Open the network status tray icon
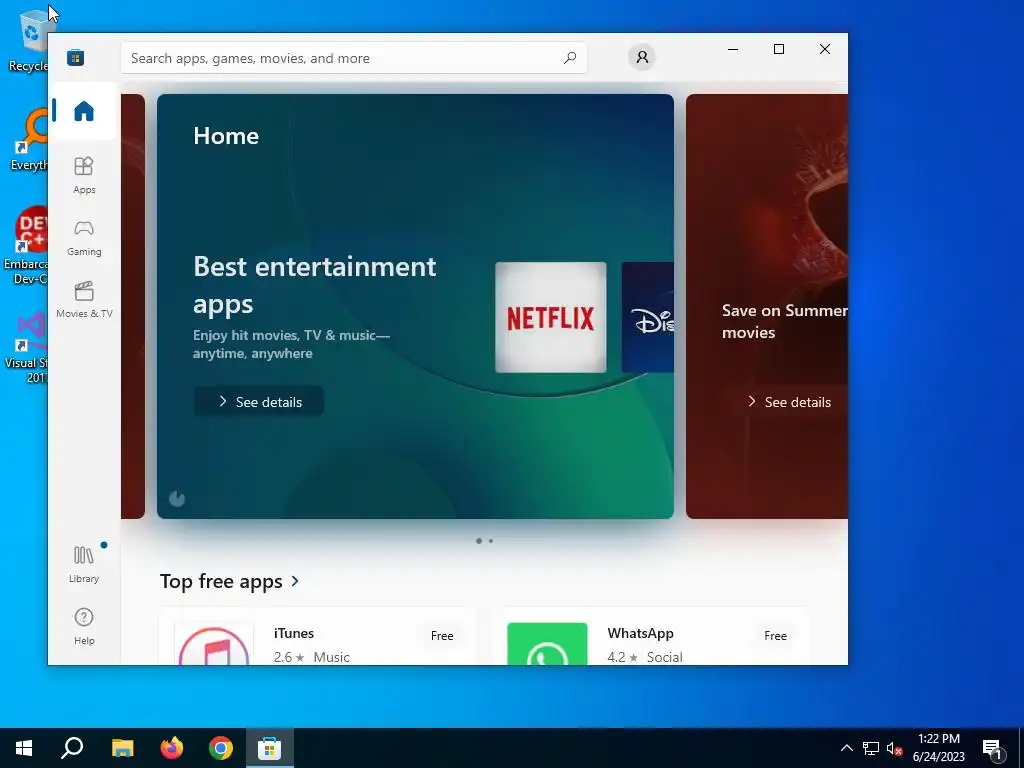Image resolution: width=1024 pixels, height=768 pixels. [x=871, y=748]
